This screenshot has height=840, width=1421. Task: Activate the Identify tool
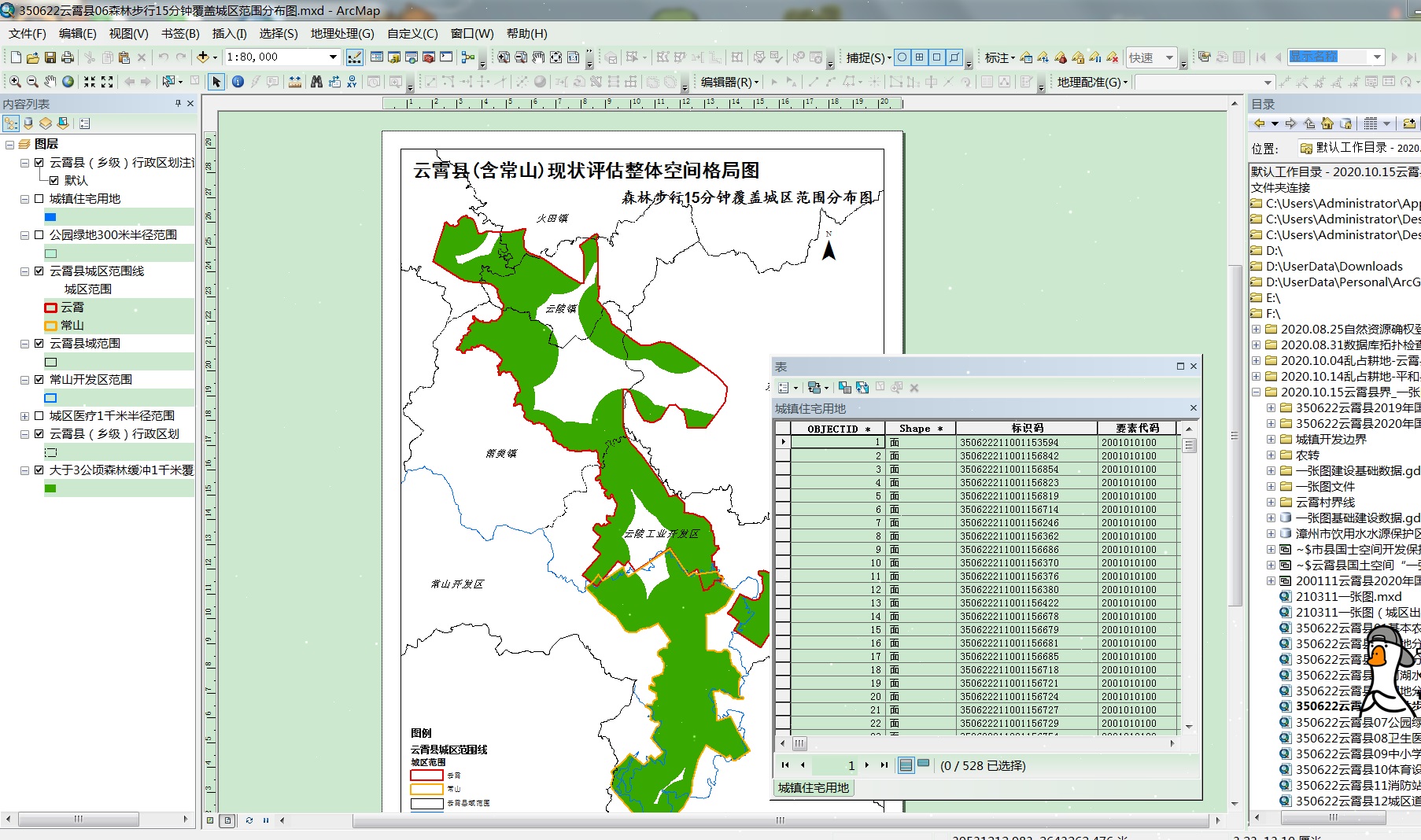[238, 82]
